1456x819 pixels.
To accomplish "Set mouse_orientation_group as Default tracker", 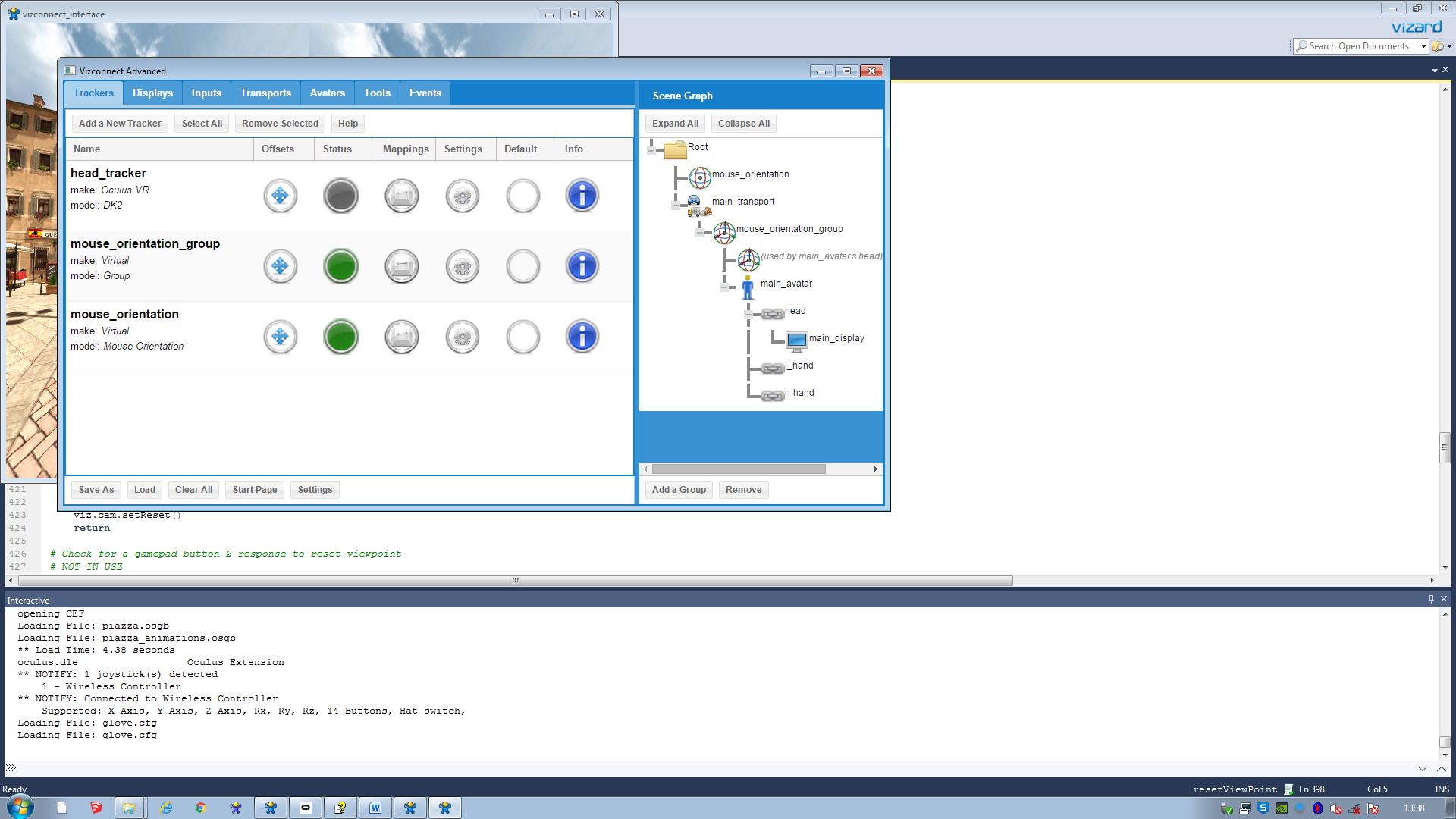I will pos(522,266).
